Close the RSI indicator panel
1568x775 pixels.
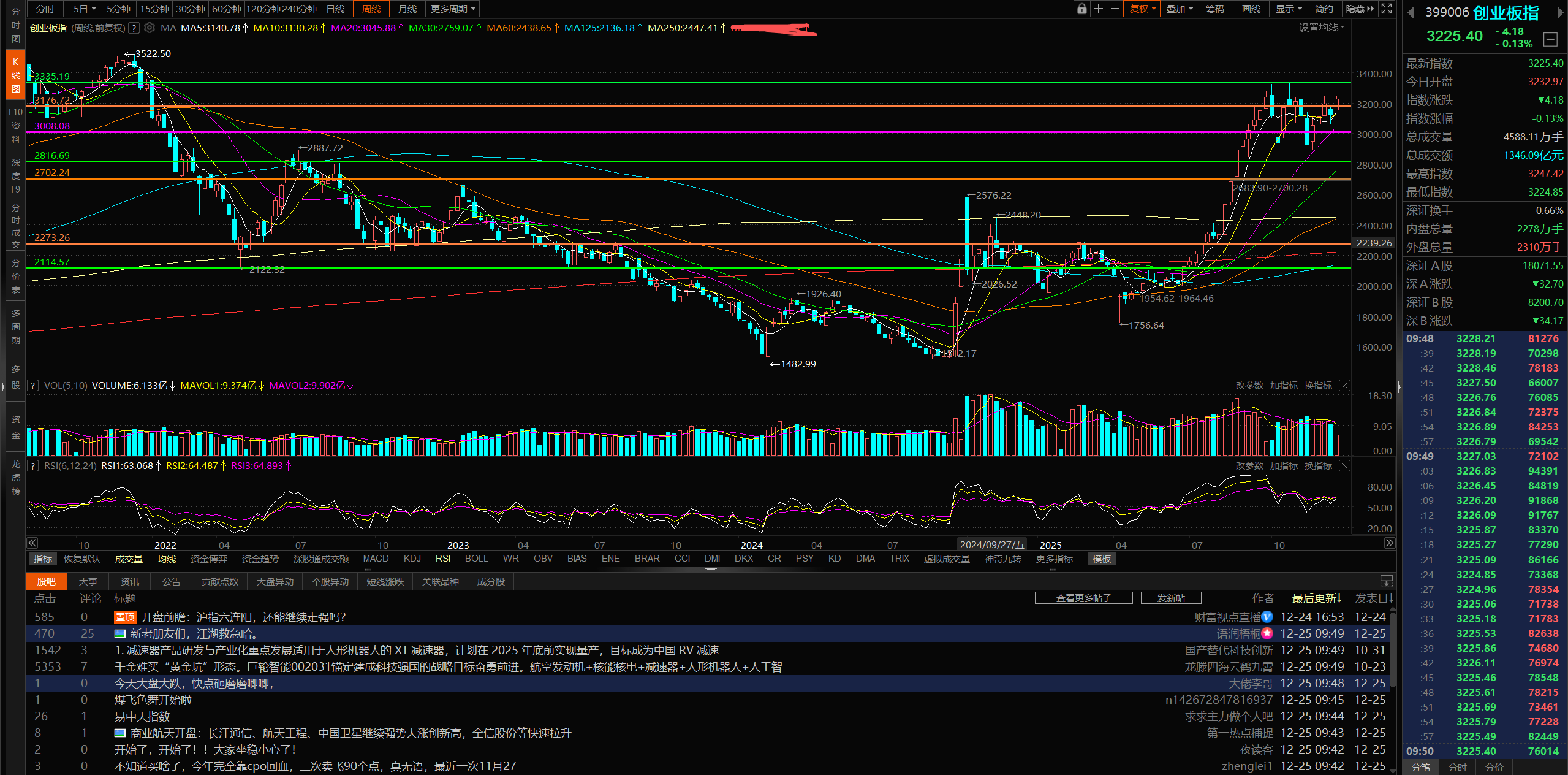(1344, 466)
